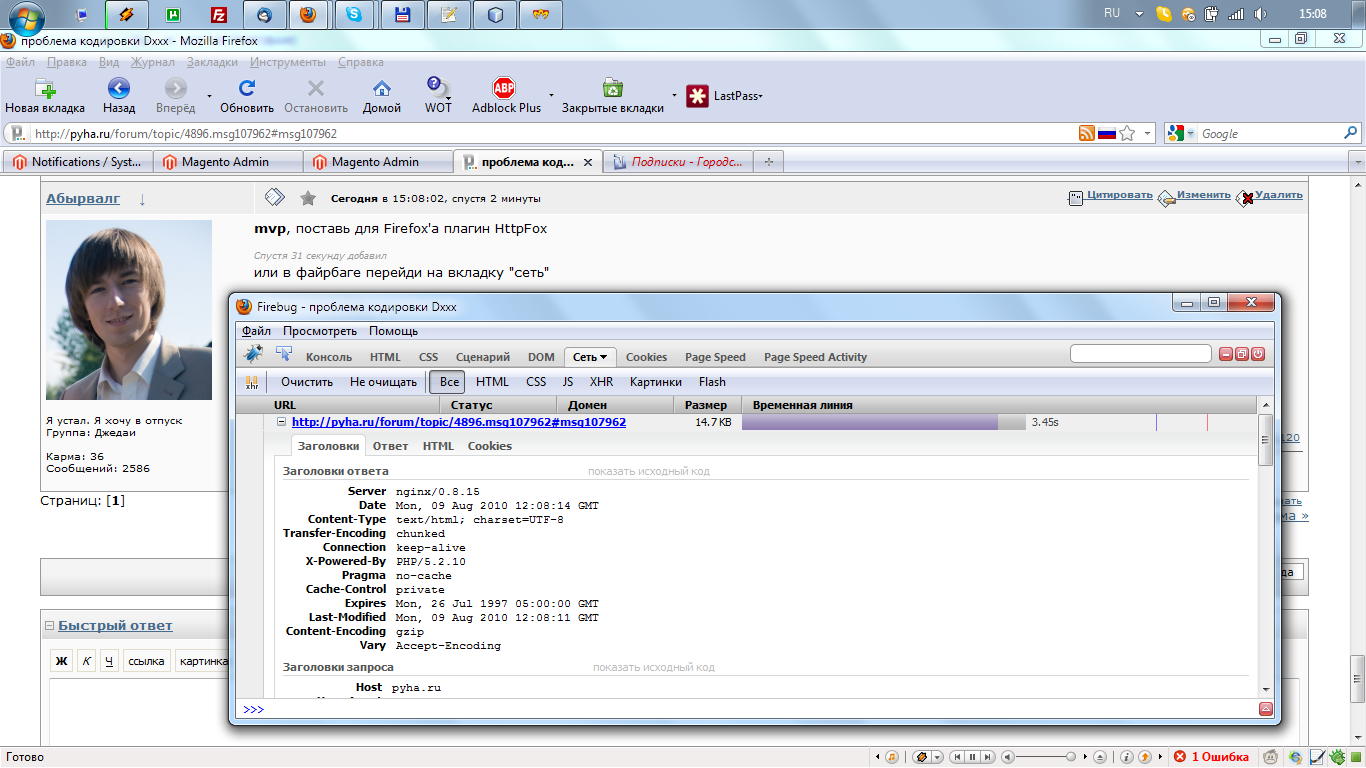Toggle the XHR network filter

coord(601,382)
